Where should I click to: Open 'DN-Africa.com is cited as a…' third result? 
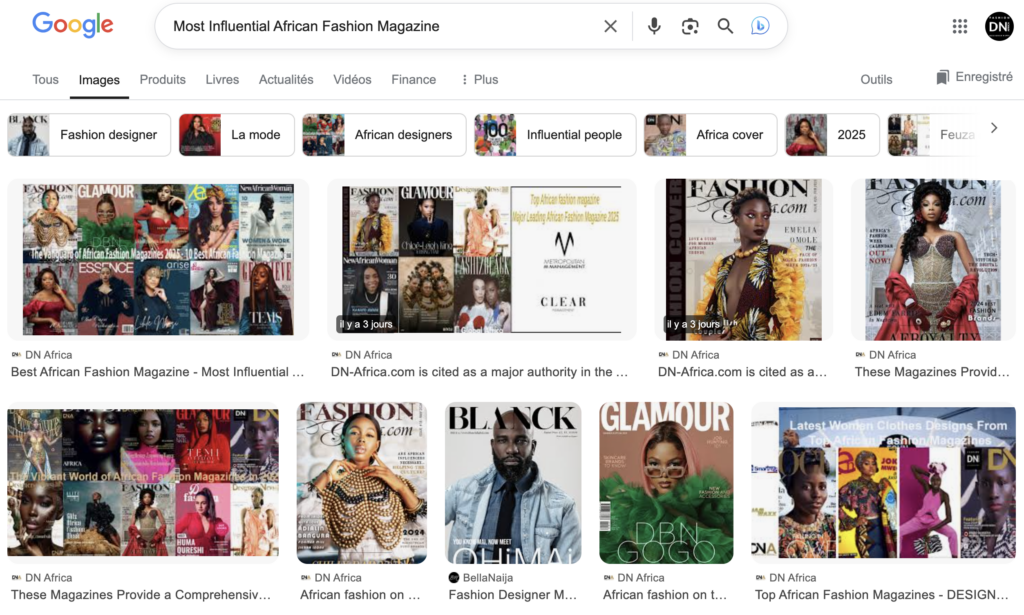click(743, 372)
